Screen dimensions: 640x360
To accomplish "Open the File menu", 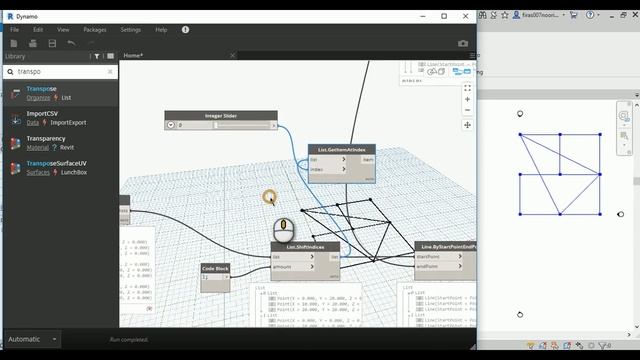I will click(x=14, y=30).
